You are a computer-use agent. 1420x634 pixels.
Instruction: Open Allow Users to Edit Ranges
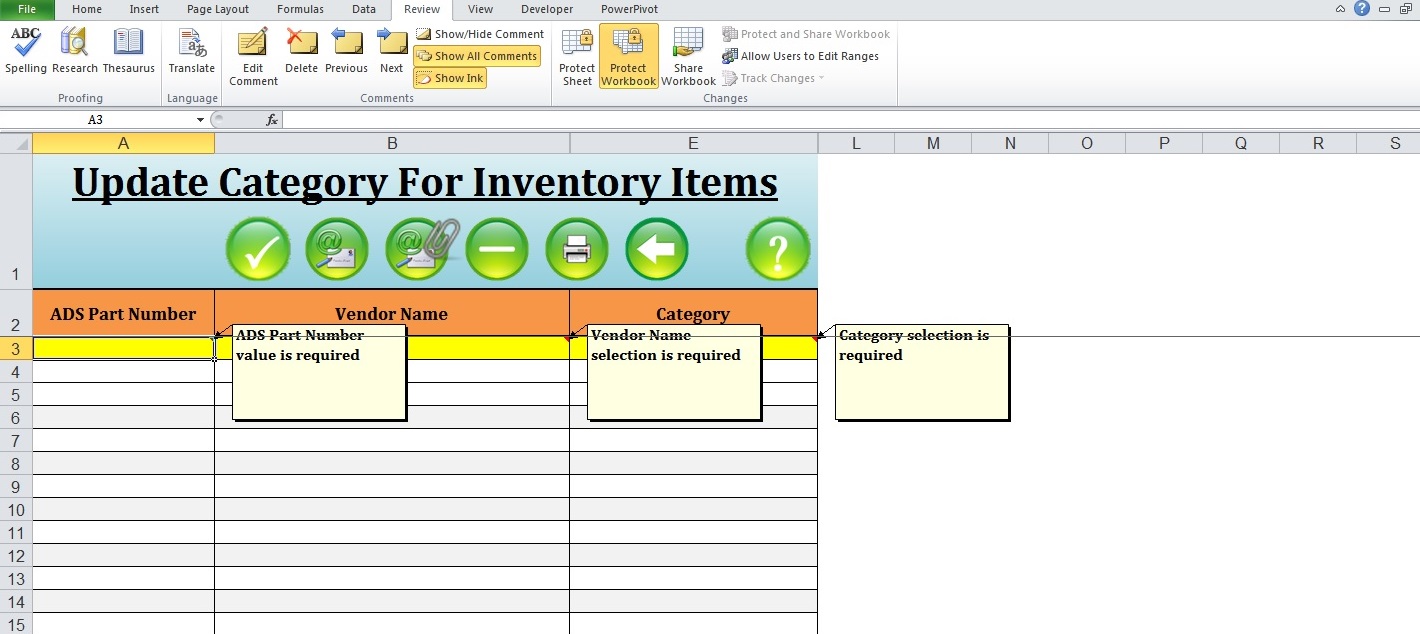pyautogui.click(x=801, y=56)
